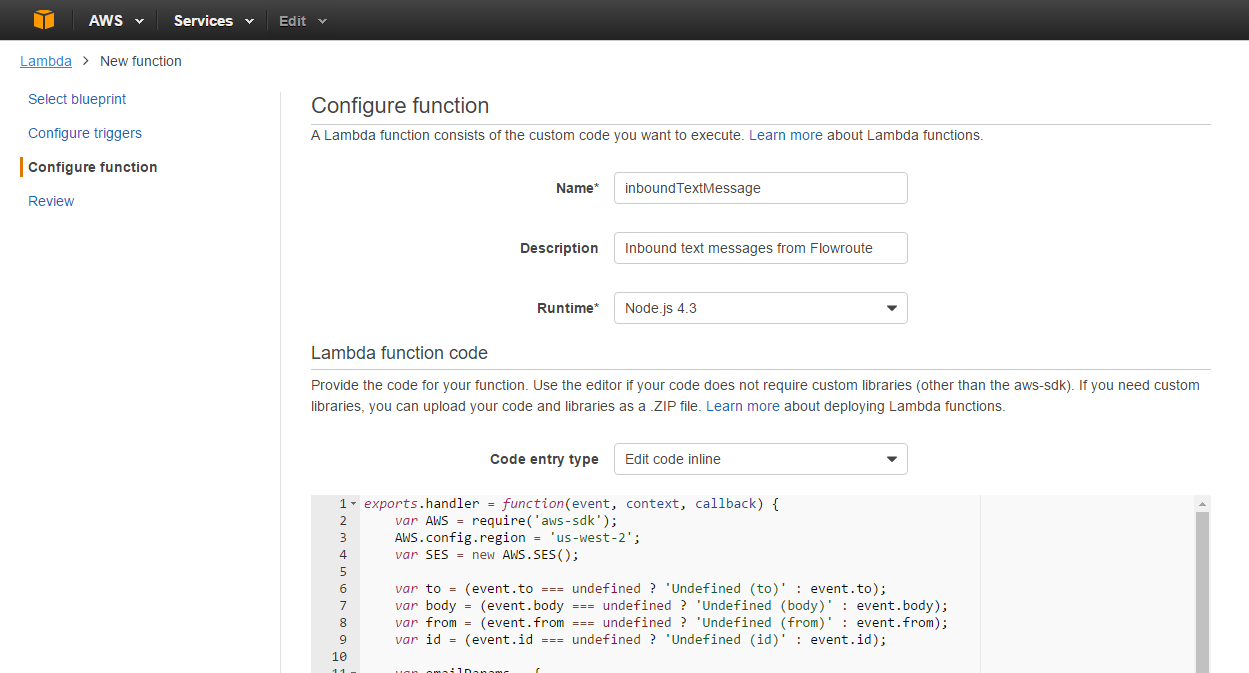Click the 'Configure function' heading
This screenshot has width=1249, height=673.
pos(400,106)
